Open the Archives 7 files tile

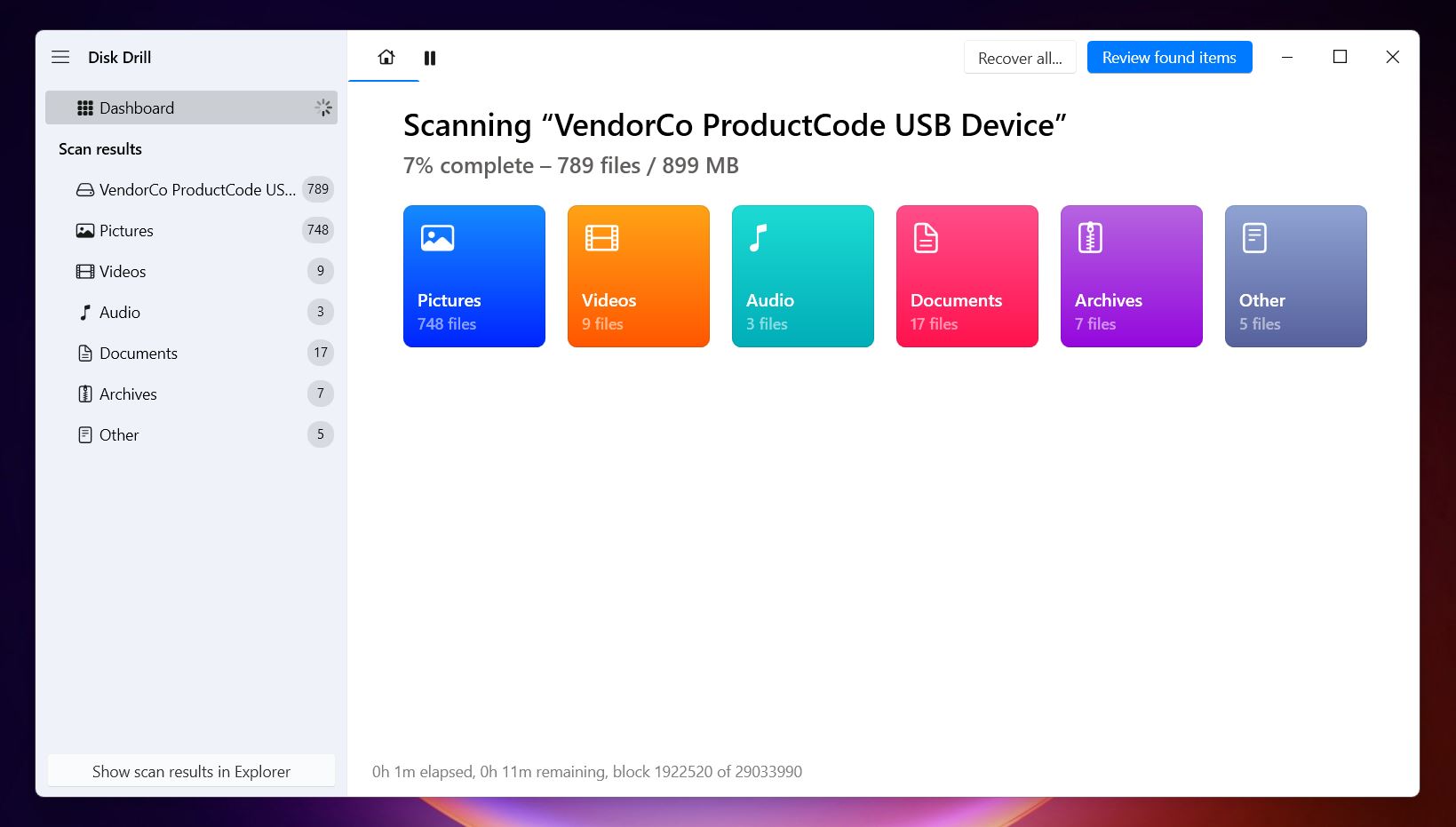coord(1132,276)
